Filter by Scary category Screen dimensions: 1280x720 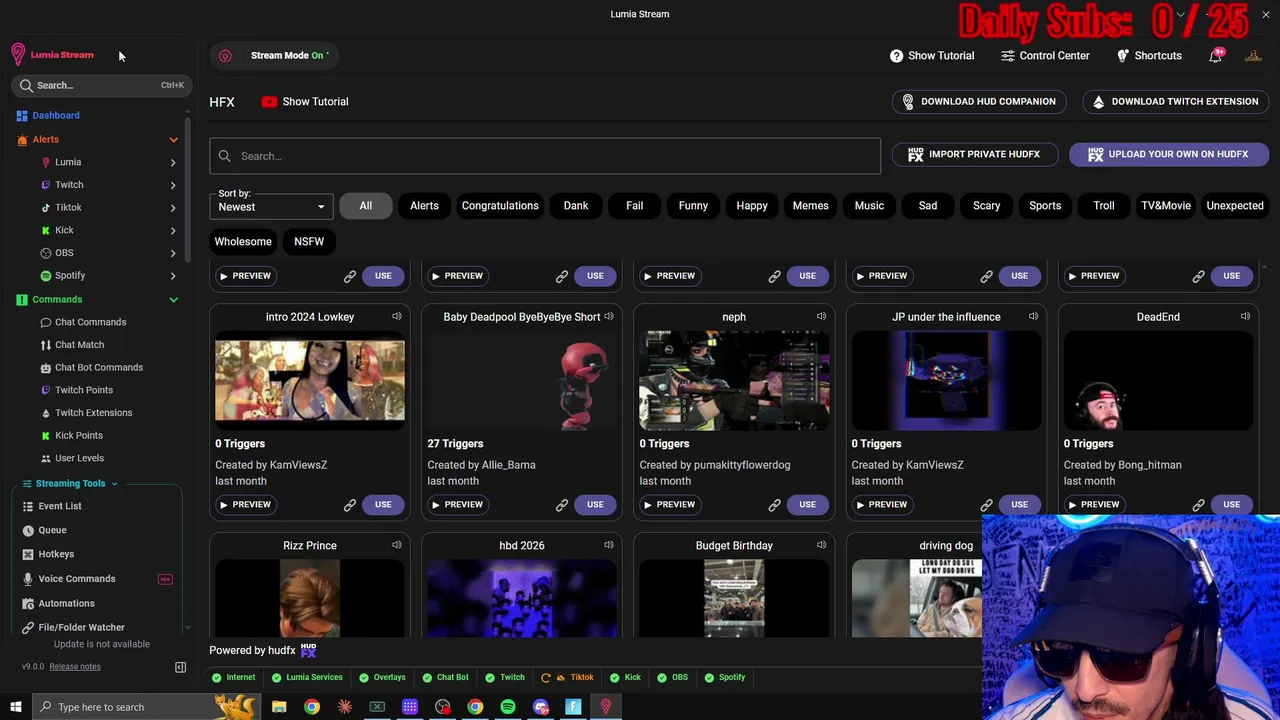pyautogui.click(x=986, y=206)
